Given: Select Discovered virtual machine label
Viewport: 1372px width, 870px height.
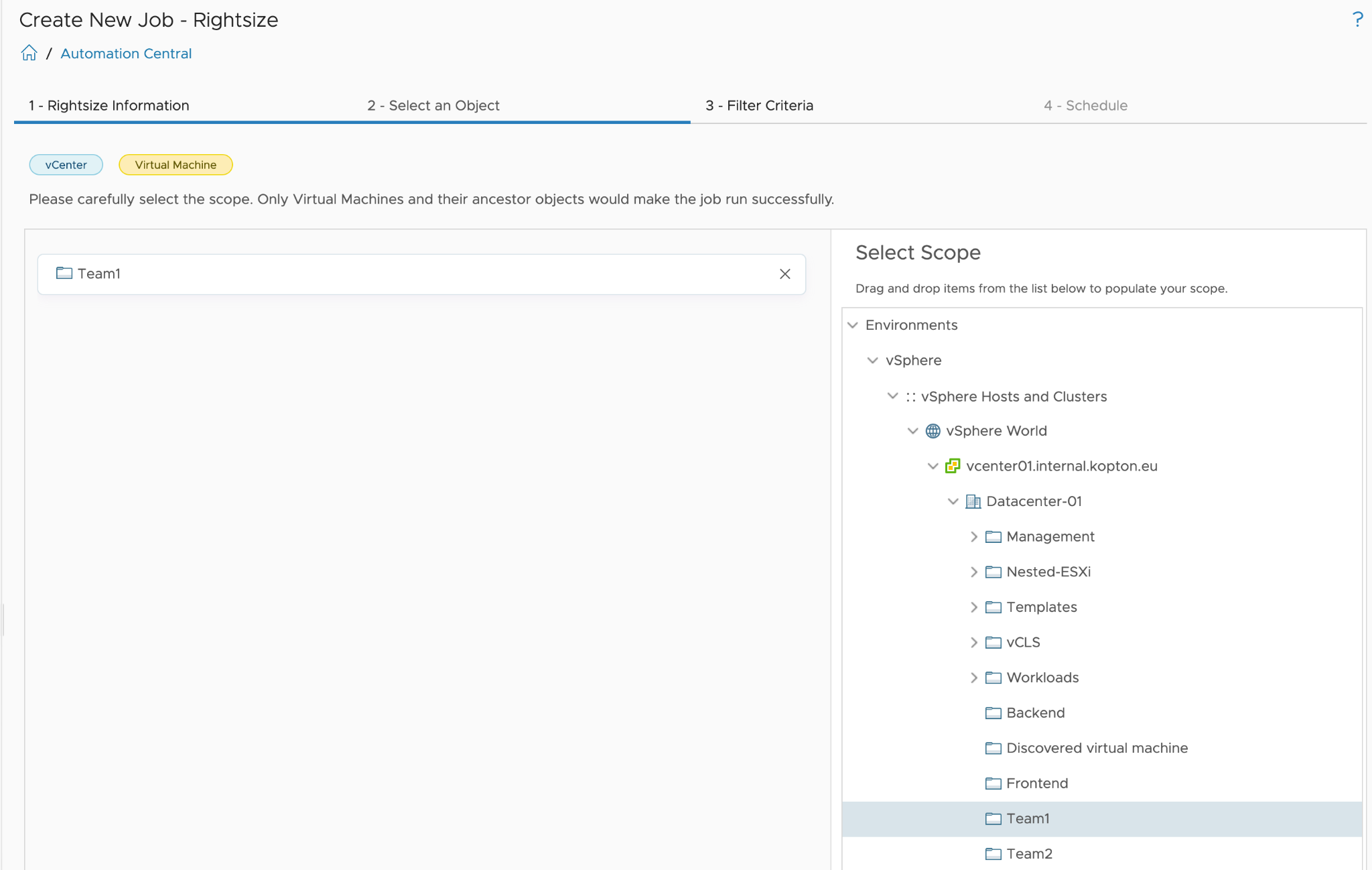Looking at the screenshot, I should click(1097, 748).
